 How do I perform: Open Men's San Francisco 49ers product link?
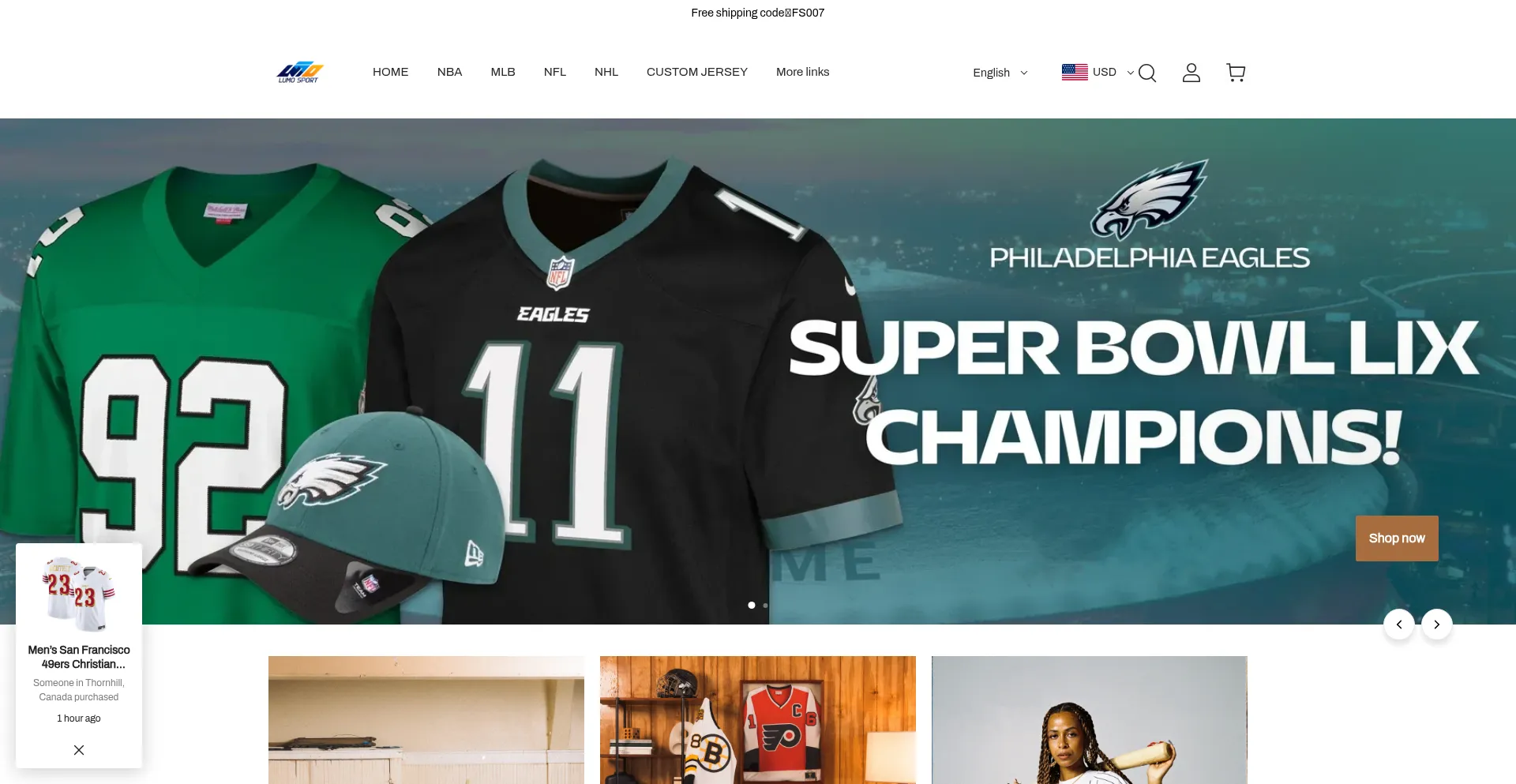(79, 657)
